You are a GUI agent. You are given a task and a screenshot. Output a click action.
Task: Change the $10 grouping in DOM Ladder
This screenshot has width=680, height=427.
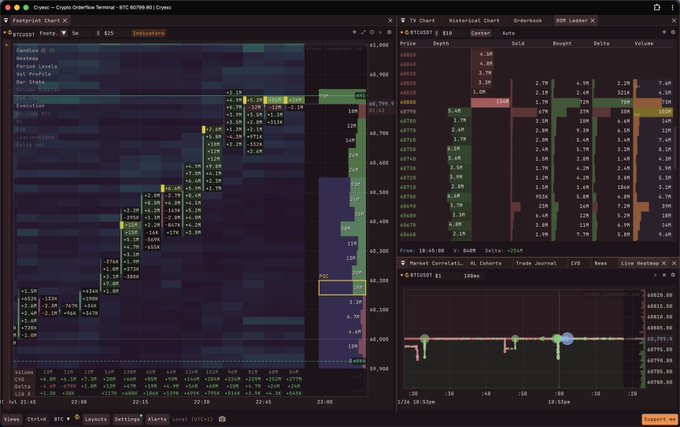447,33
